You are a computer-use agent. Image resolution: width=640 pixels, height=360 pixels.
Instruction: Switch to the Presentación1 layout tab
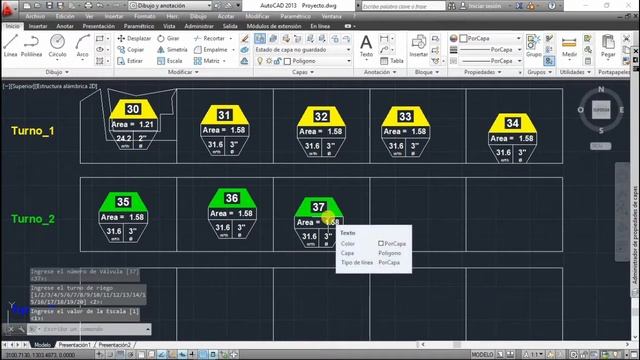[74, 345]
